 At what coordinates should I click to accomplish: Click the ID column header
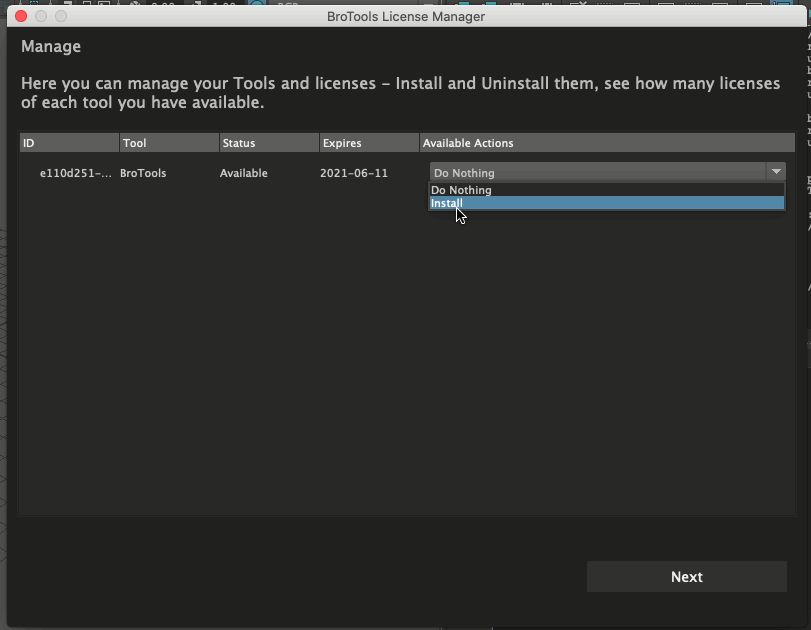pos(69,143)
